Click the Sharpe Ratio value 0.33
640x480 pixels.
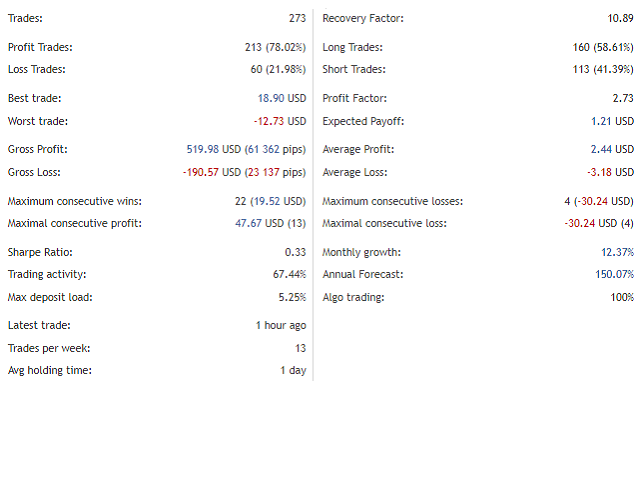click(x=295, y=252)
